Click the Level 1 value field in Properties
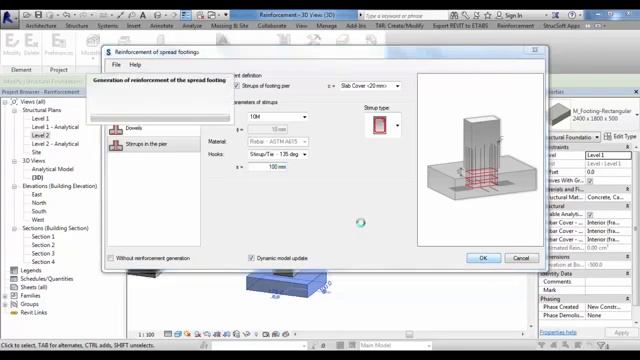The width and height of the screenshot is (640, 360). pyautogui.click(x=608, y=155)
